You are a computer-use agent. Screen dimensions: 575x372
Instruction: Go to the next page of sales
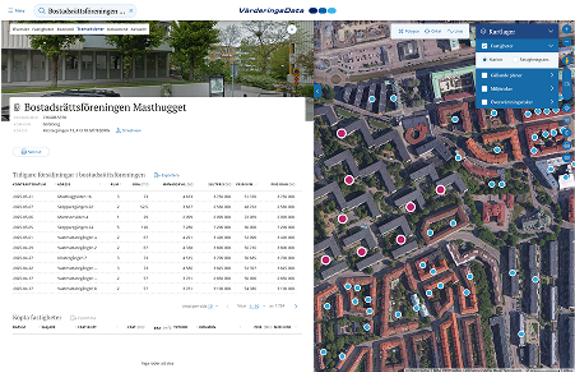pyautogui.click(x=296, y=306)
